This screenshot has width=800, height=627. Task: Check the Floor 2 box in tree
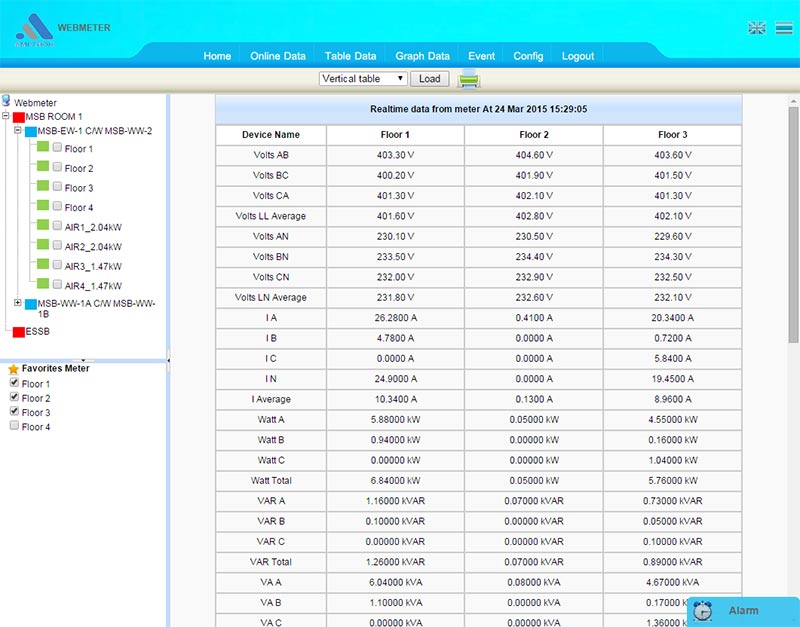click(57, 167)
